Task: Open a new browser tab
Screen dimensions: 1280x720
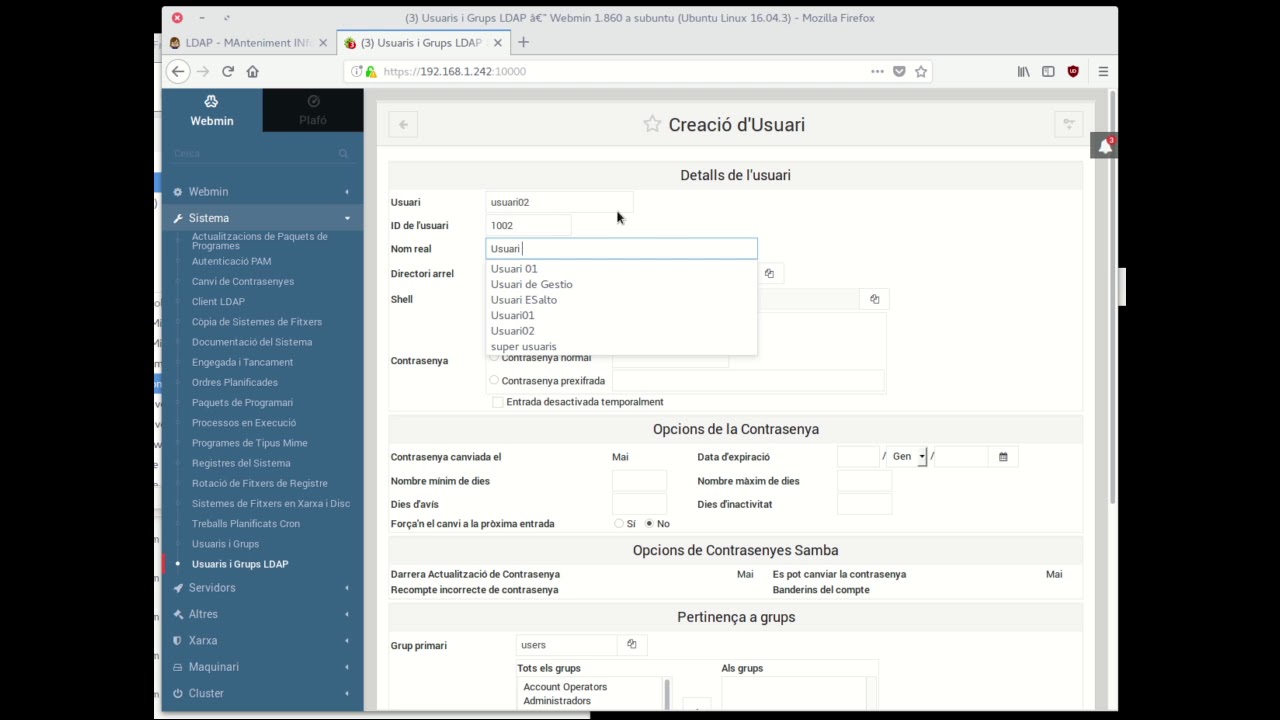Action: click(x=523, y=43)
